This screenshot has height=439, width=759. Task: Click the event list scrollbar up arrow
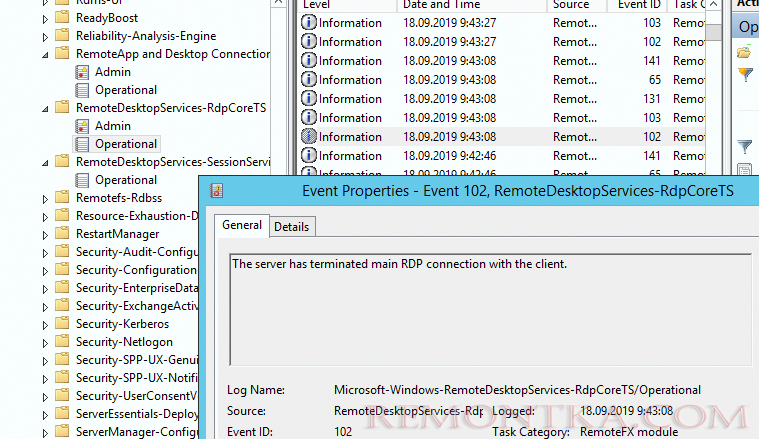click(x=713, y=5)
